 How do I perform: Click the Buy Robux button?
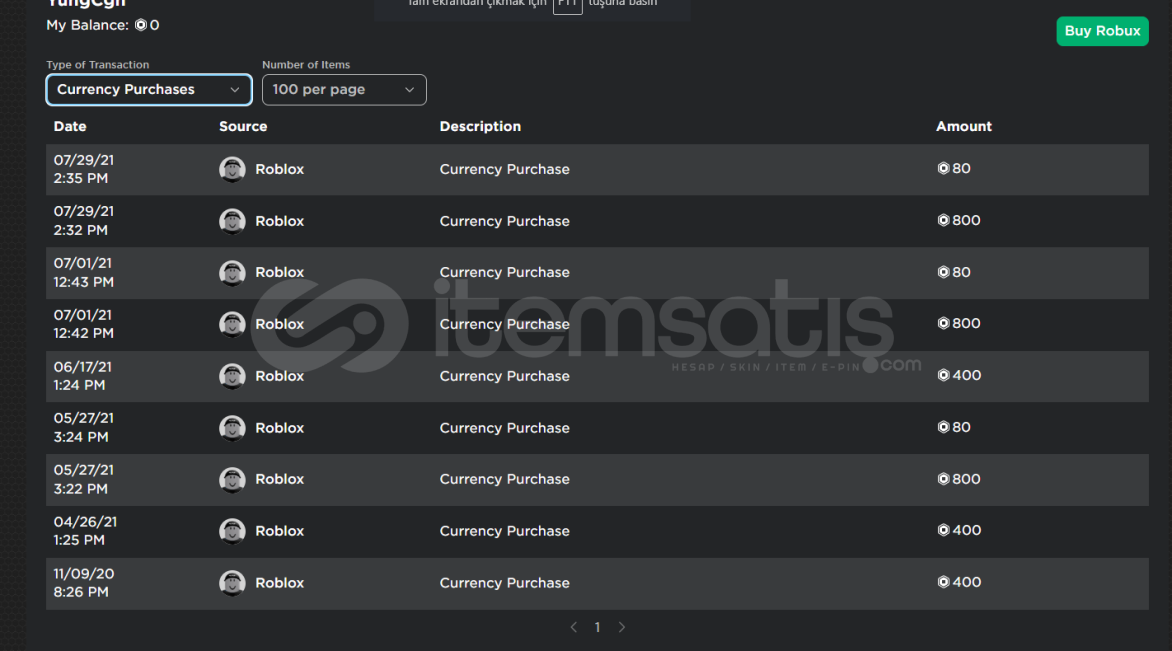[1102, 31]
